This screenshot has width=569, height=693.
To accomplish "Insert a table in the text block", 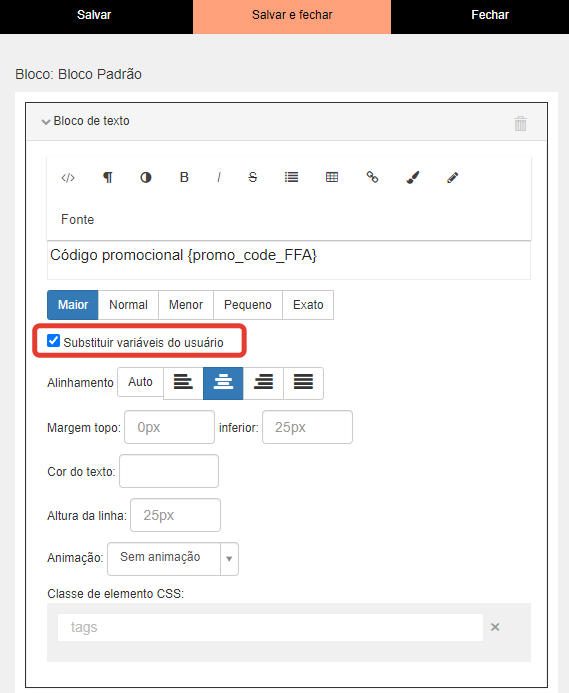I will [x=332, y=177].
